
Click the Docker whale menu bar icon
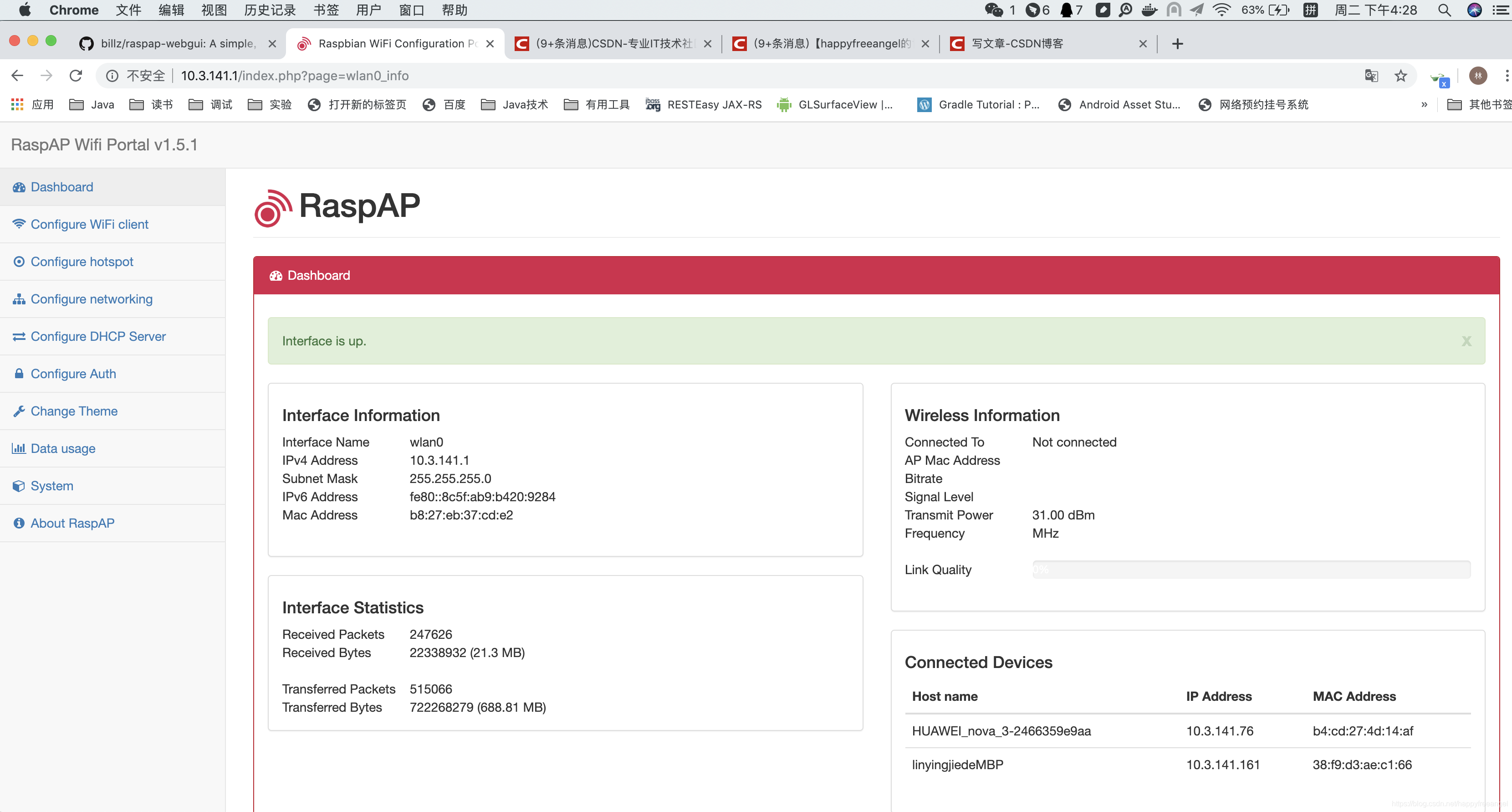[1149, 10]
